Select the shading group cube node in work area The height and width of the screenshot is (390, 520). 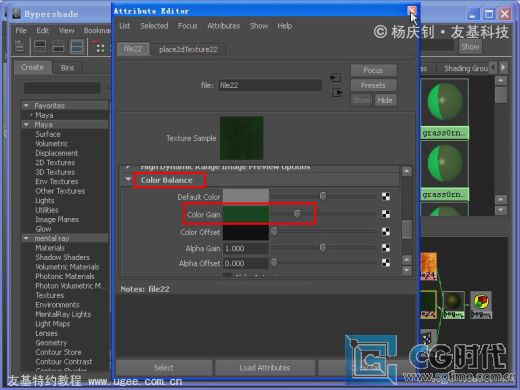pyautogui.click(x=481, y=304)
